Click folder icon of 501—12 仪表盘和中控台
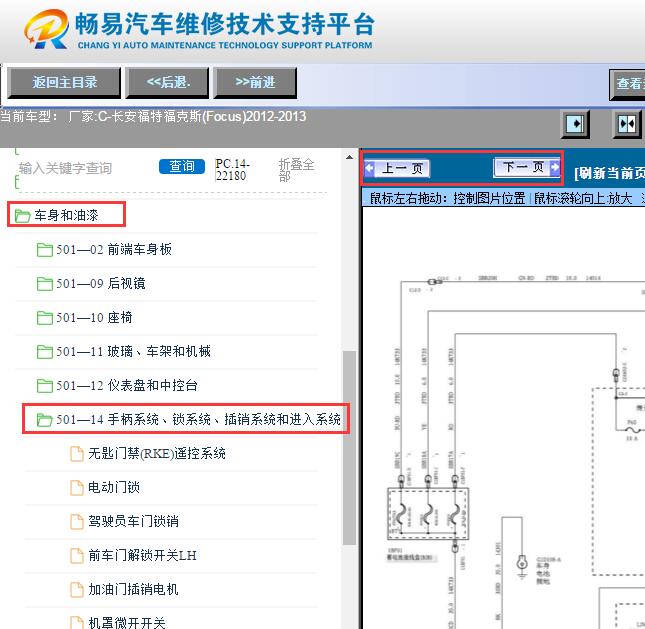The height and width of the screenshot is (629, 645). (x=44, y=386)
